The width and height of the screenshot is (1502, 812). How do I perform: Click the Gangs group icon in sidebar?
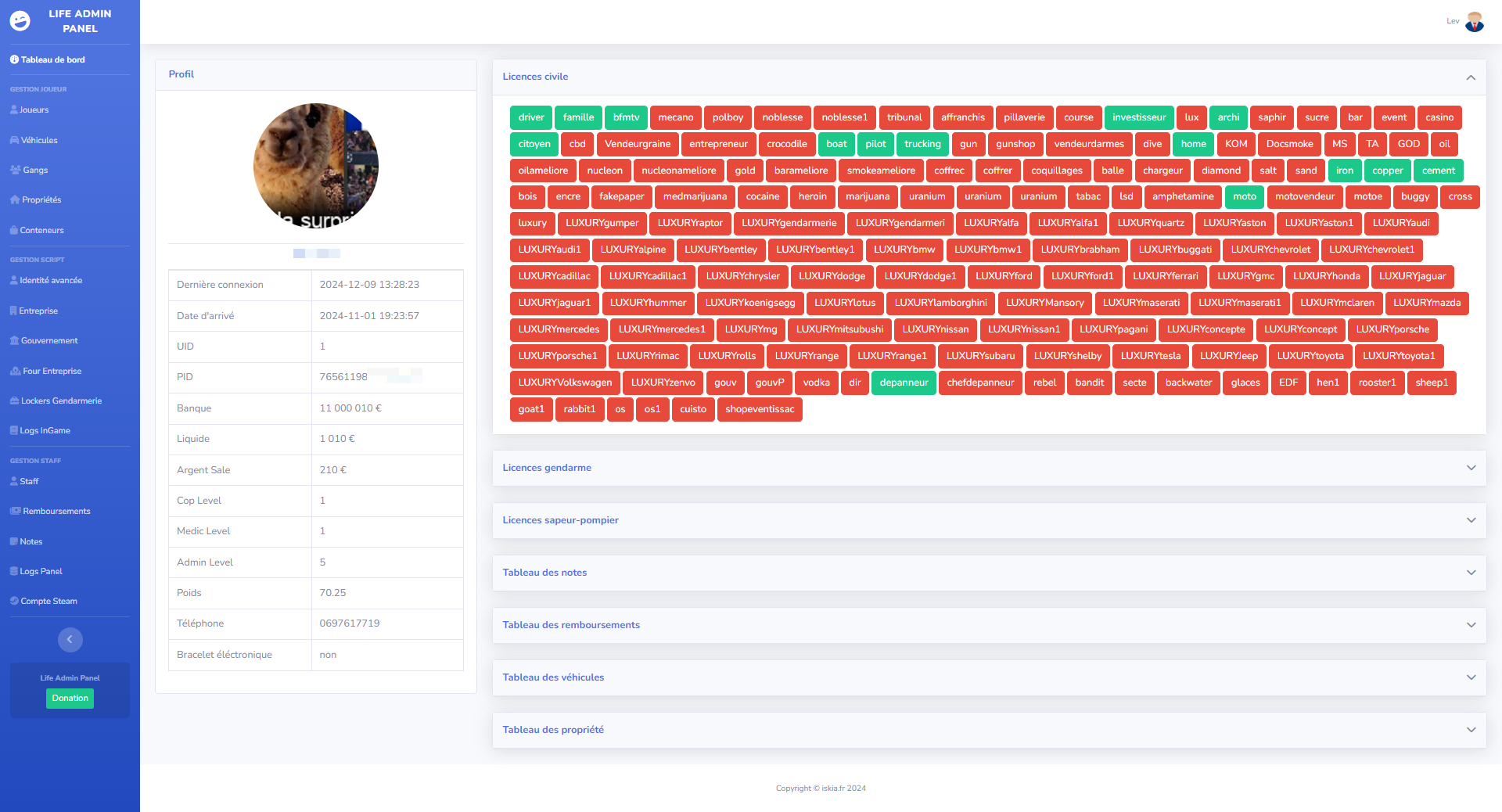tap(16, 171)
